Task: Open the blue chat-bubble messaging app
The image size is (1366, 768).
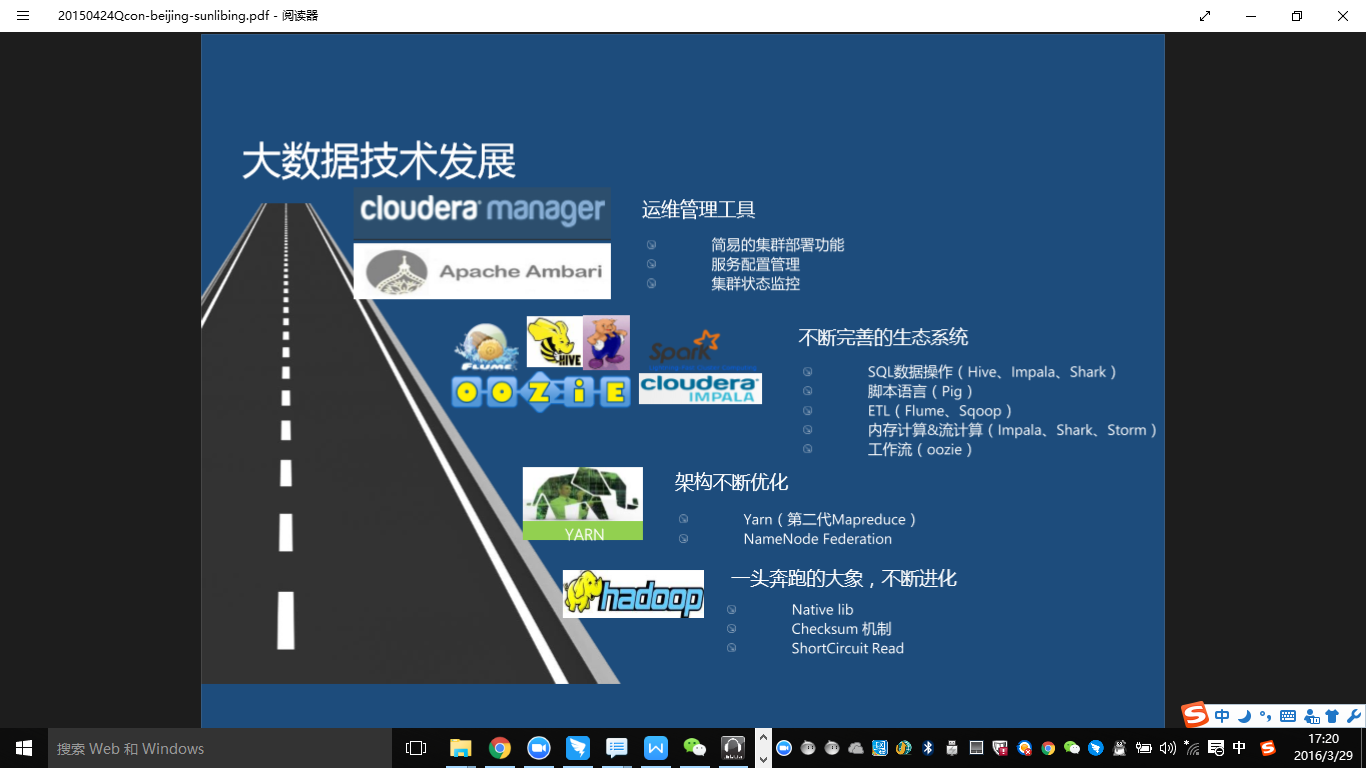Action: pos(617,748)
